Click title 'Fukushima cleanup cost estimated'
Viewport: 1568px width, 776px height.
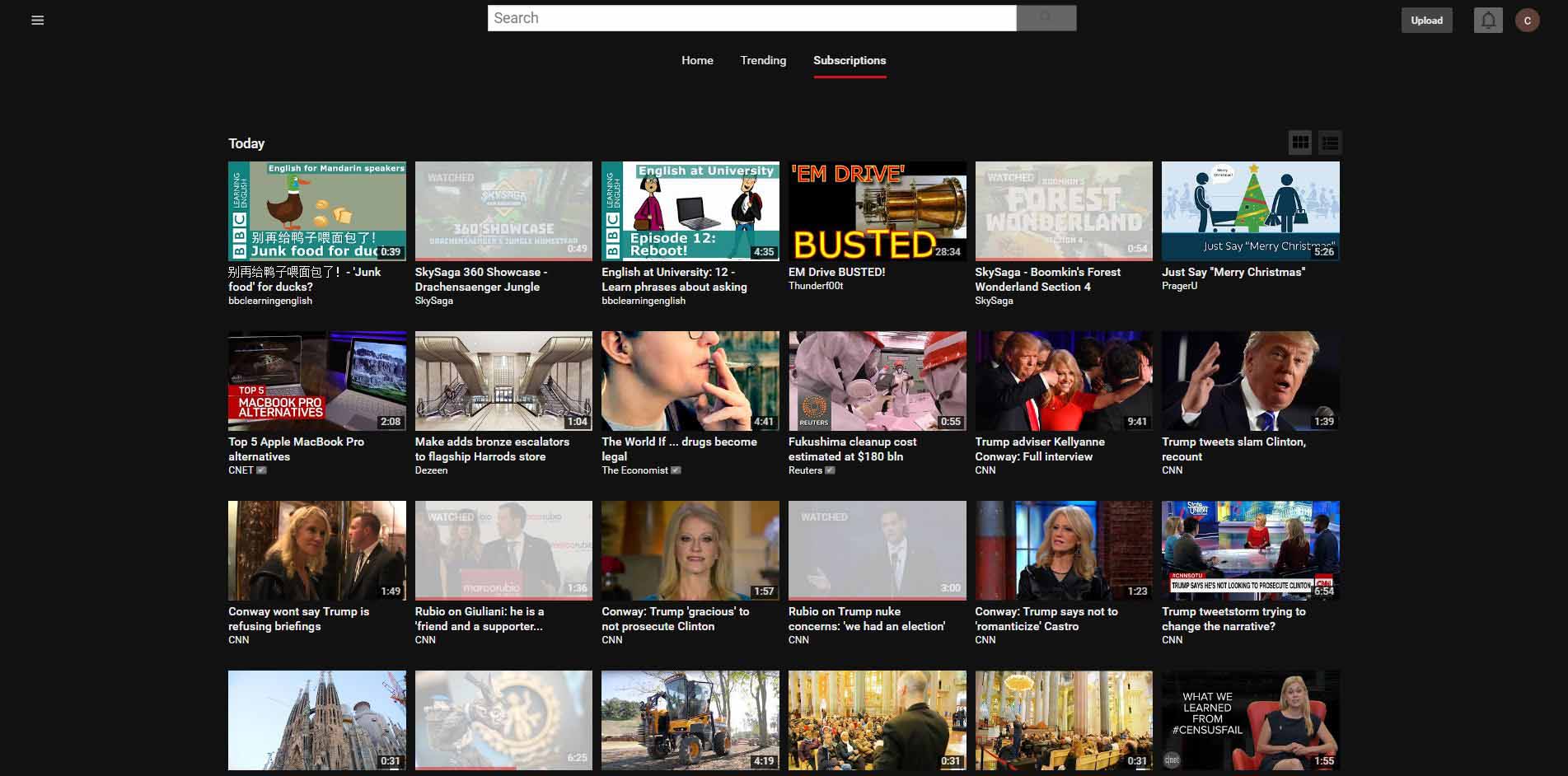pos(852,449)
